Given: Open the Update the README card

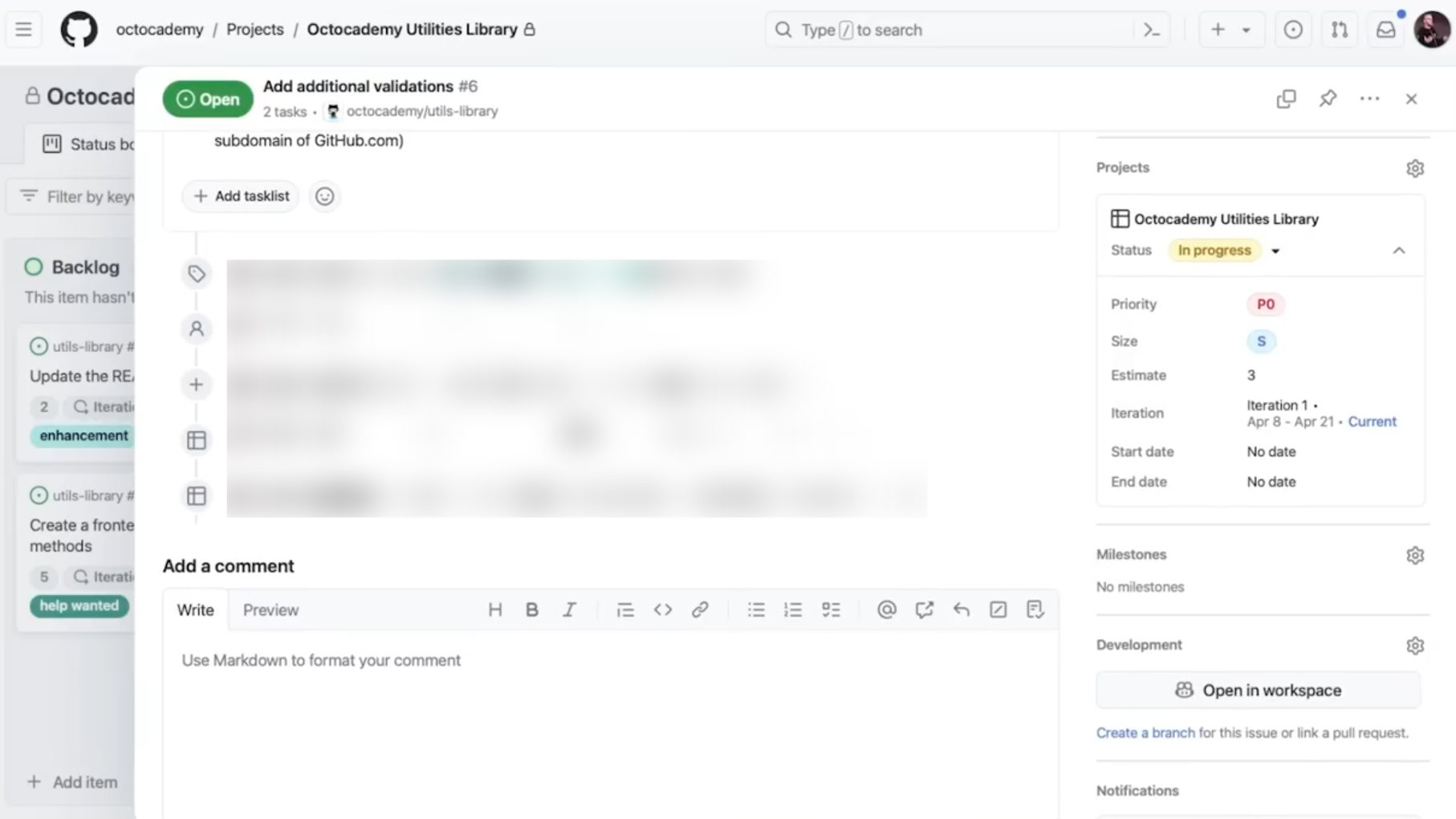Looking at the screenshot, I should click(82, 377).
